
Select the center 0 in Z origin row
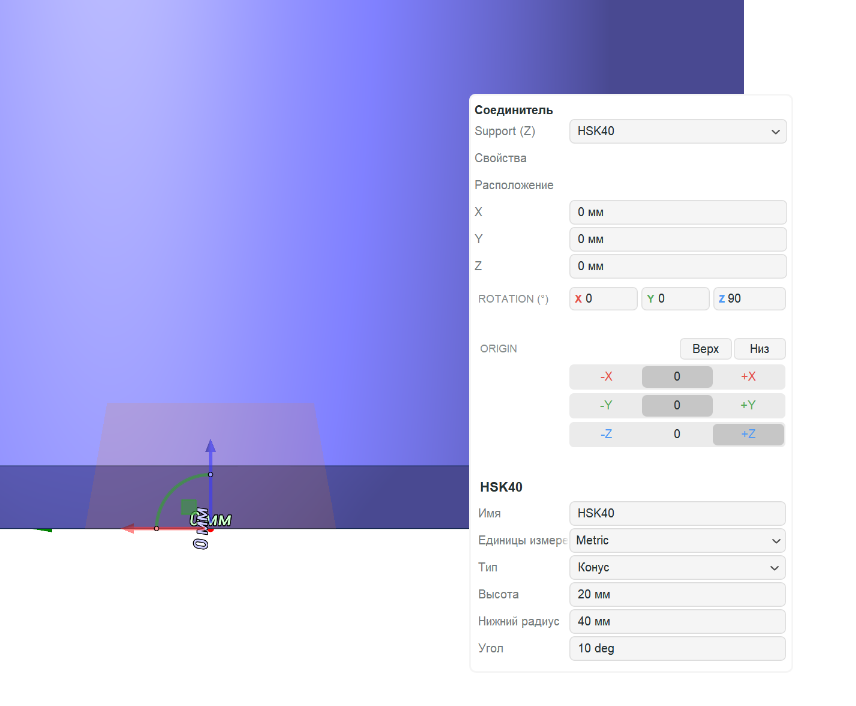(677, 435)
